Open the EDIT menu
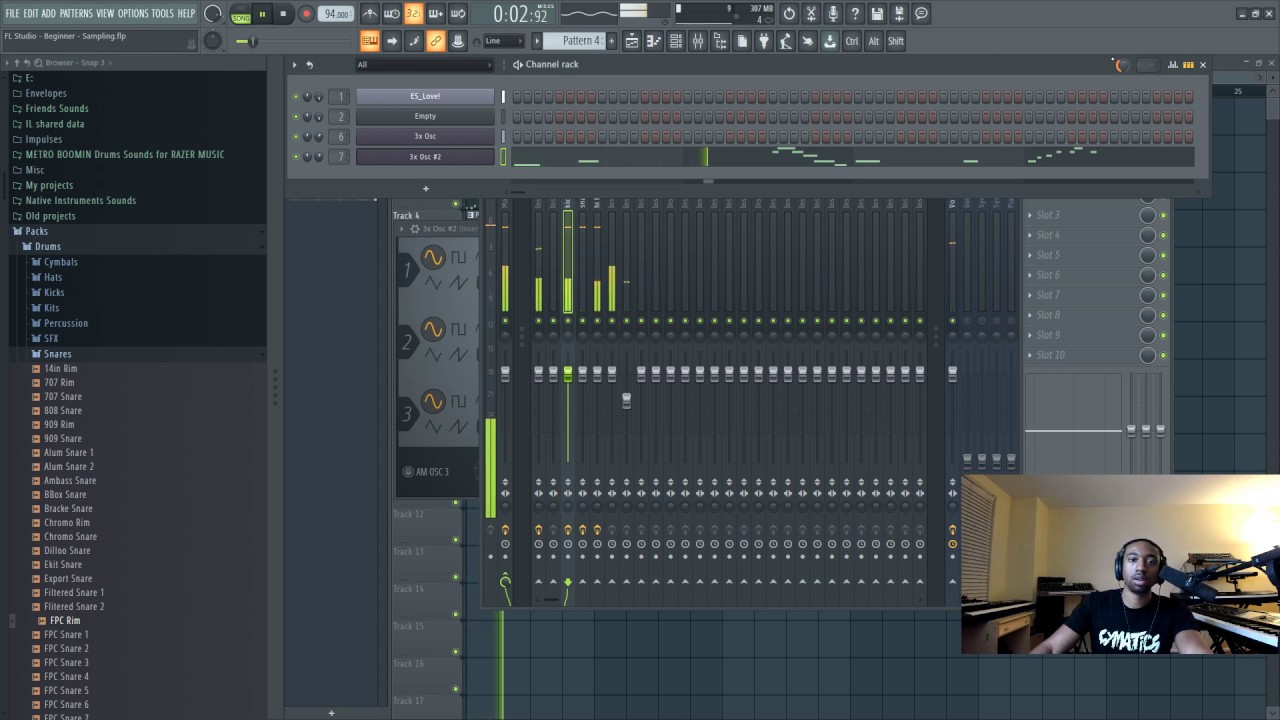The width and height of the screenshot is (1280, 720). point(31,14)
